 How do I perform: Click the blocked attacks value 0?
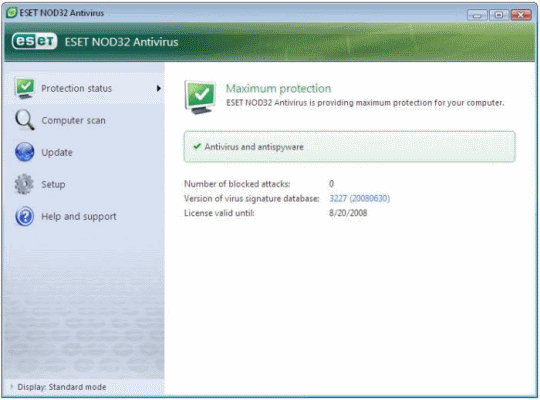point(331,184)
